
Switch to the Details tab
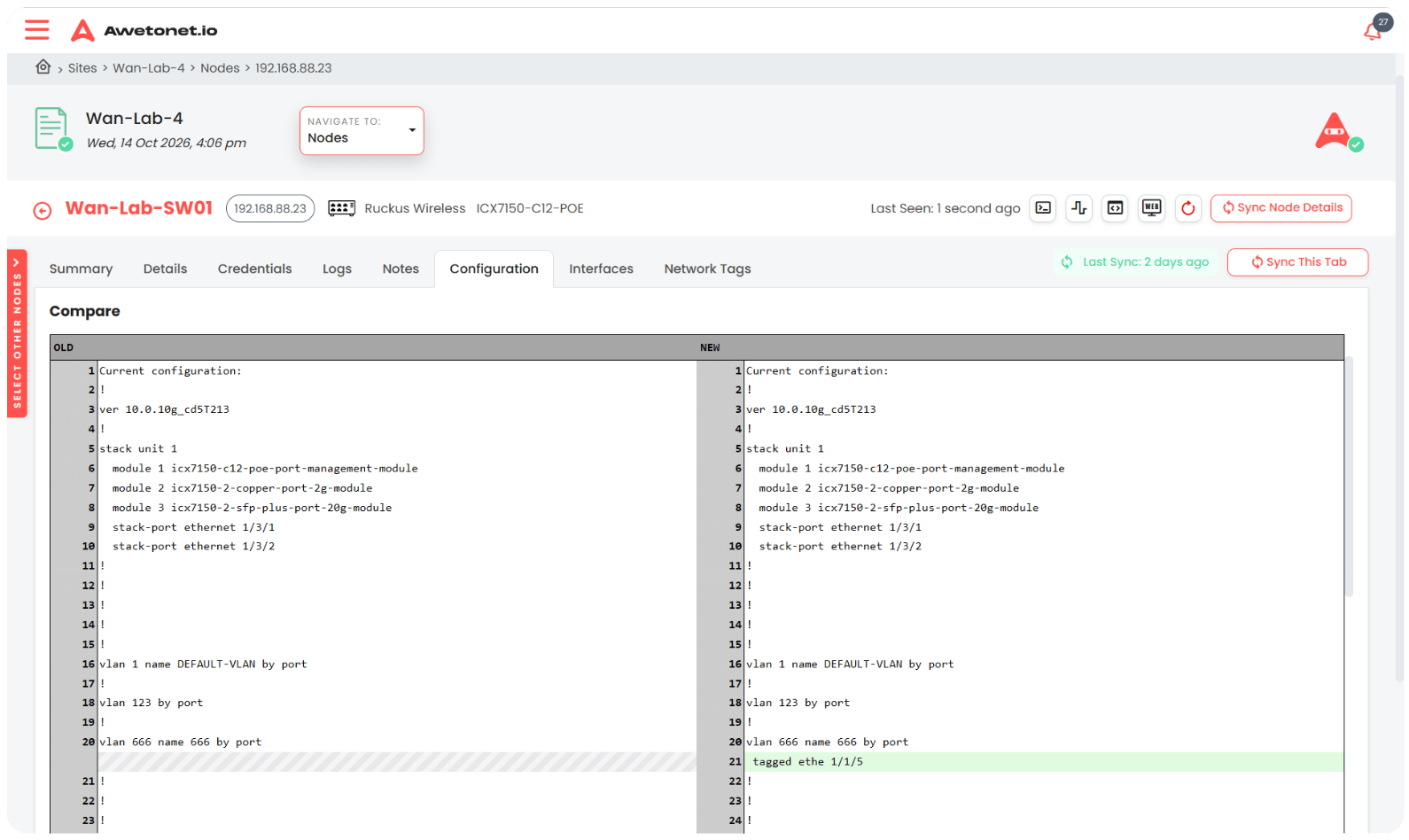165,269
